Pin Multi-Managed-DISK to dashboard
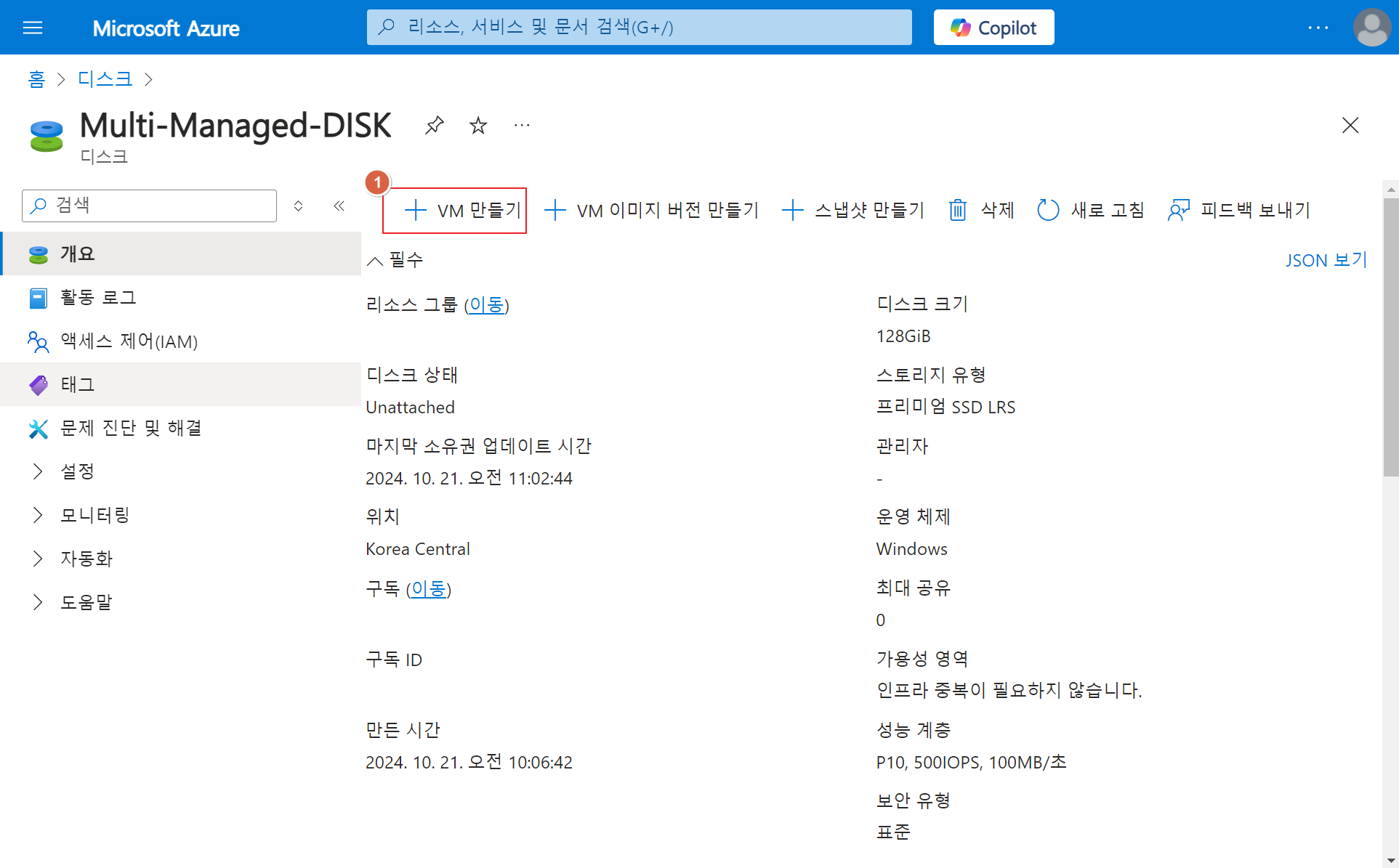 434,126
